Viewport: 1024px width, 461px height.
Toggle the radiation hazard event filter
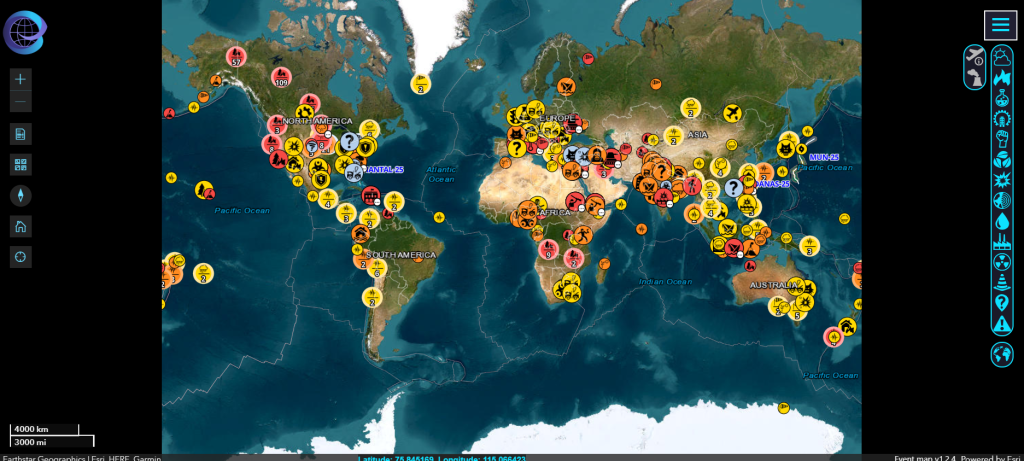[1002, 262]
